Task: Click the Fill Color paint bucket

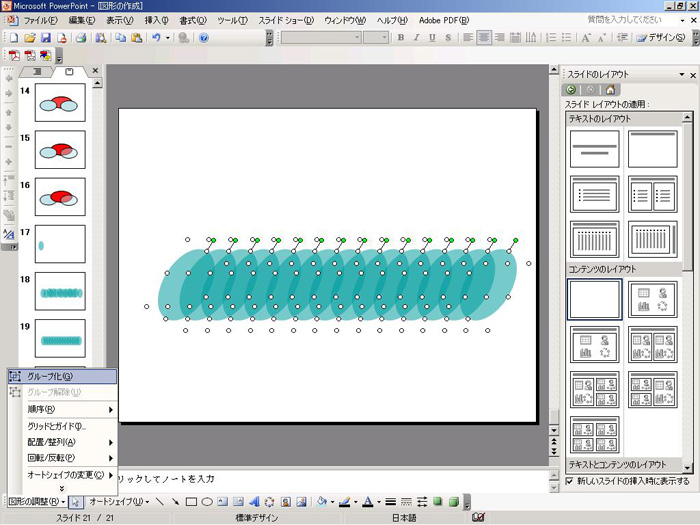Action: click(x=321, y=502)
